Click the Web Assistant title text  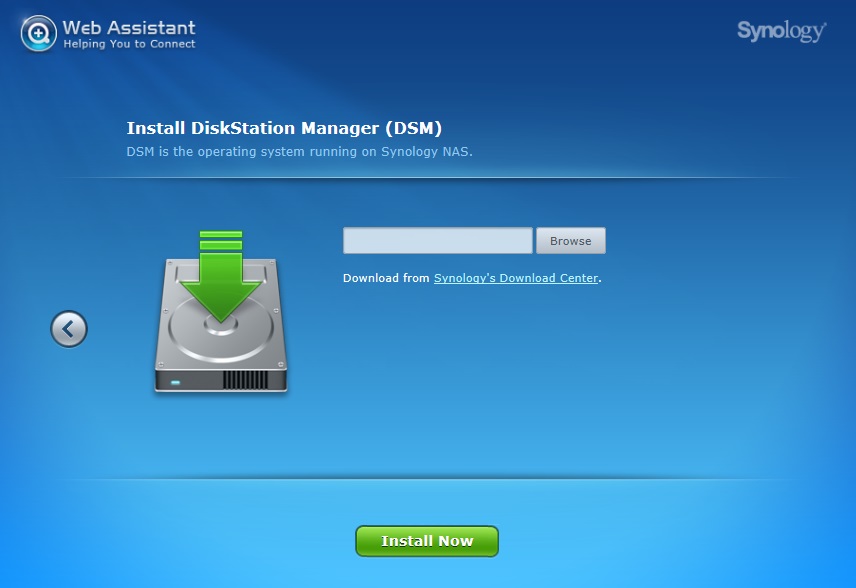click(x=129, y=27)
